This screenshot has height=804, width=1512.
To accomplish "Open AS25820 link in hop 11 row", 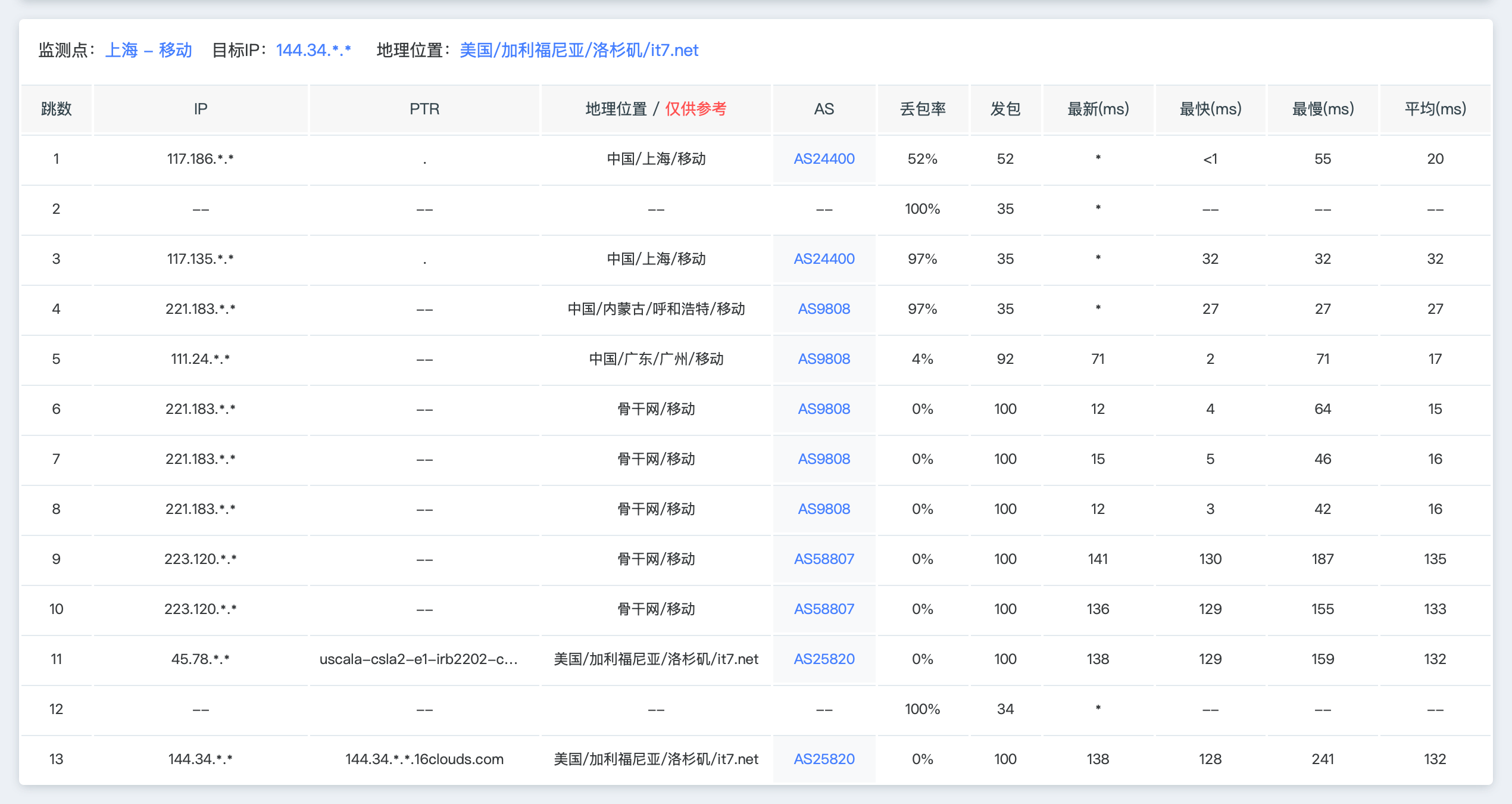I will tap(824, 659).
